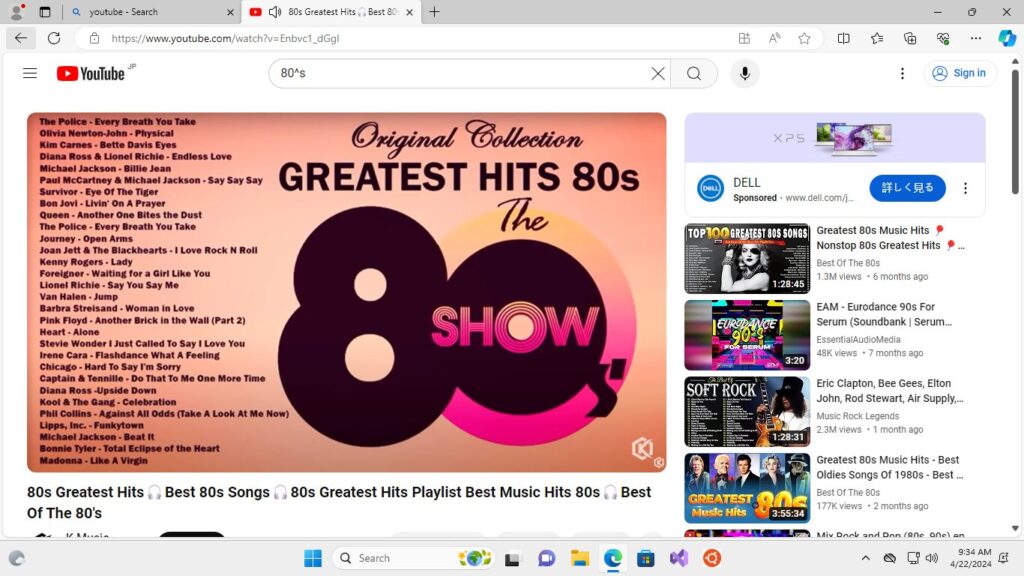Viewport: 1024px width, 576px height.
Task: Clear the YouTube search box text
Action: tap(658, 73)
